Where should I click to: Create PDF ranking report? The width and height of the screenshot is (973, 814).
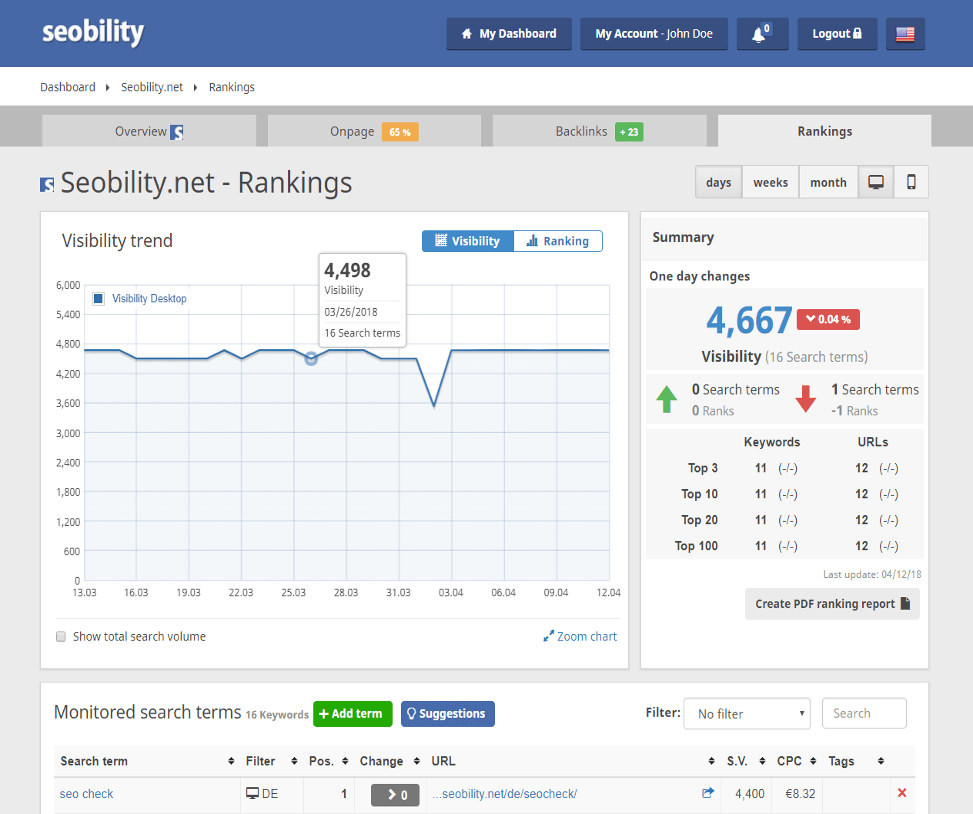[x=832, y=604]
